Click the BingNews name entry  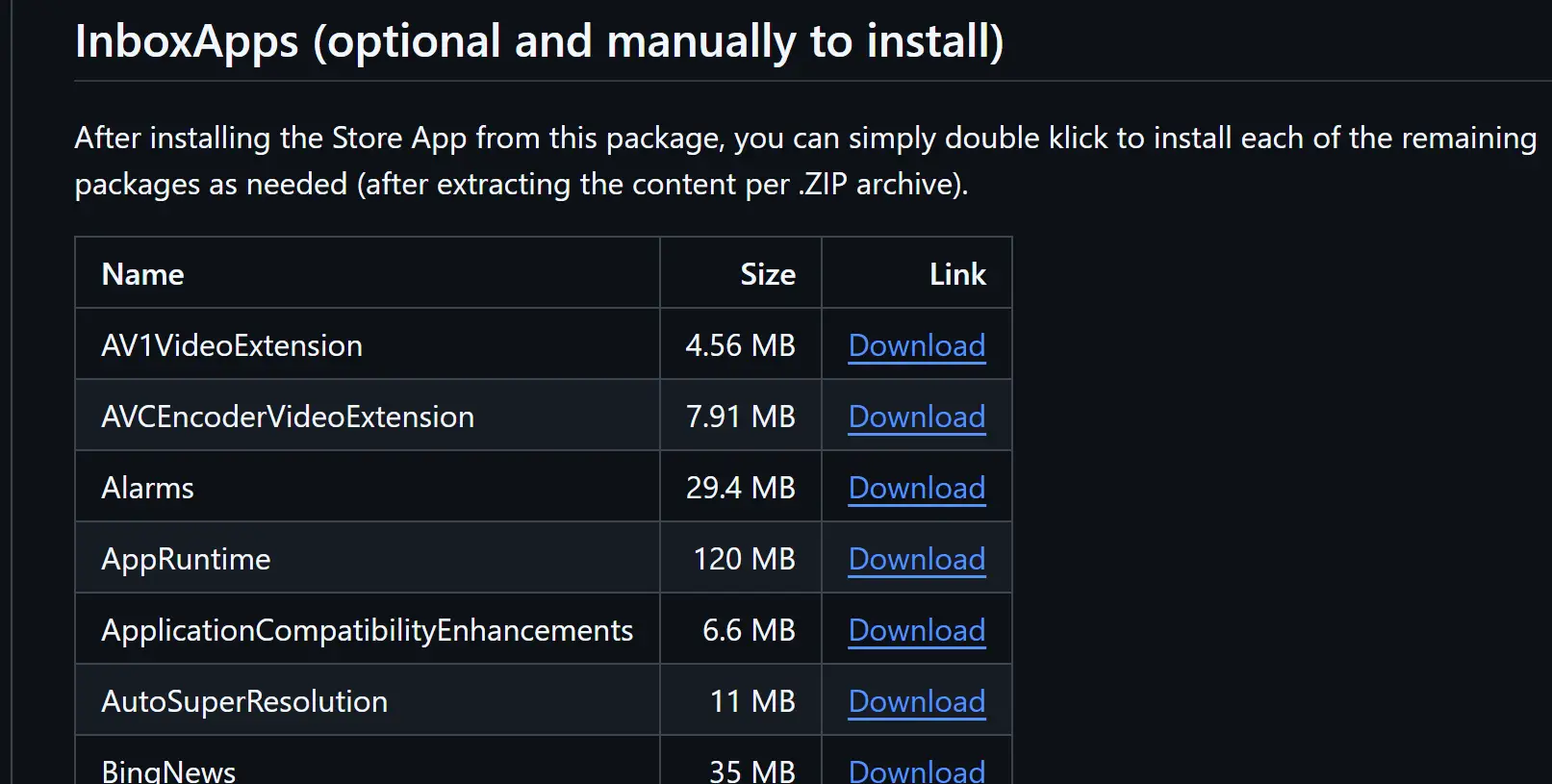click(x=169, y=770)
